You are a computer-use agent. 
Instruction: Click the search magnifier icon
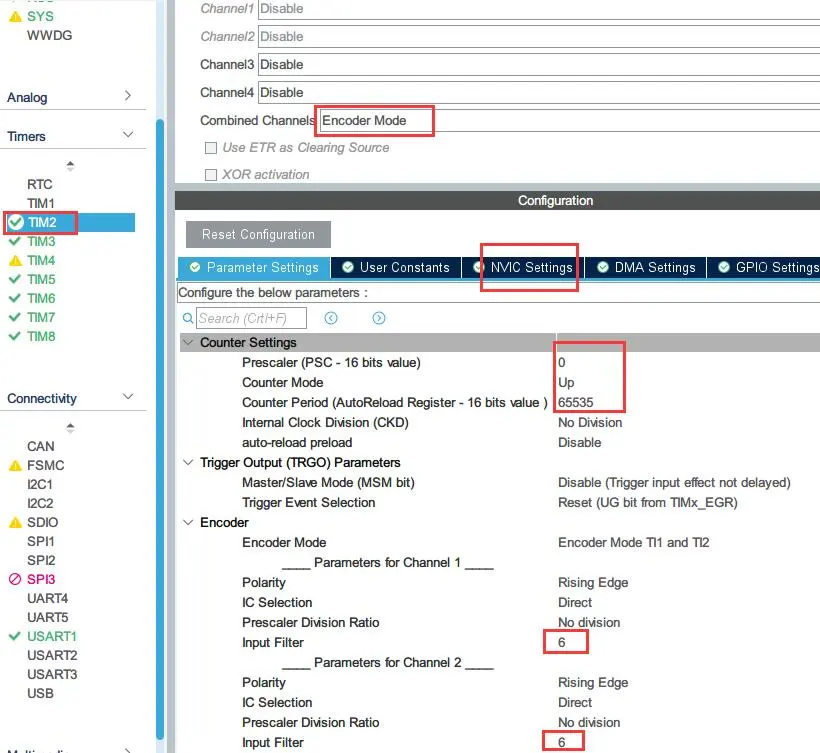[x=188, y=318]
